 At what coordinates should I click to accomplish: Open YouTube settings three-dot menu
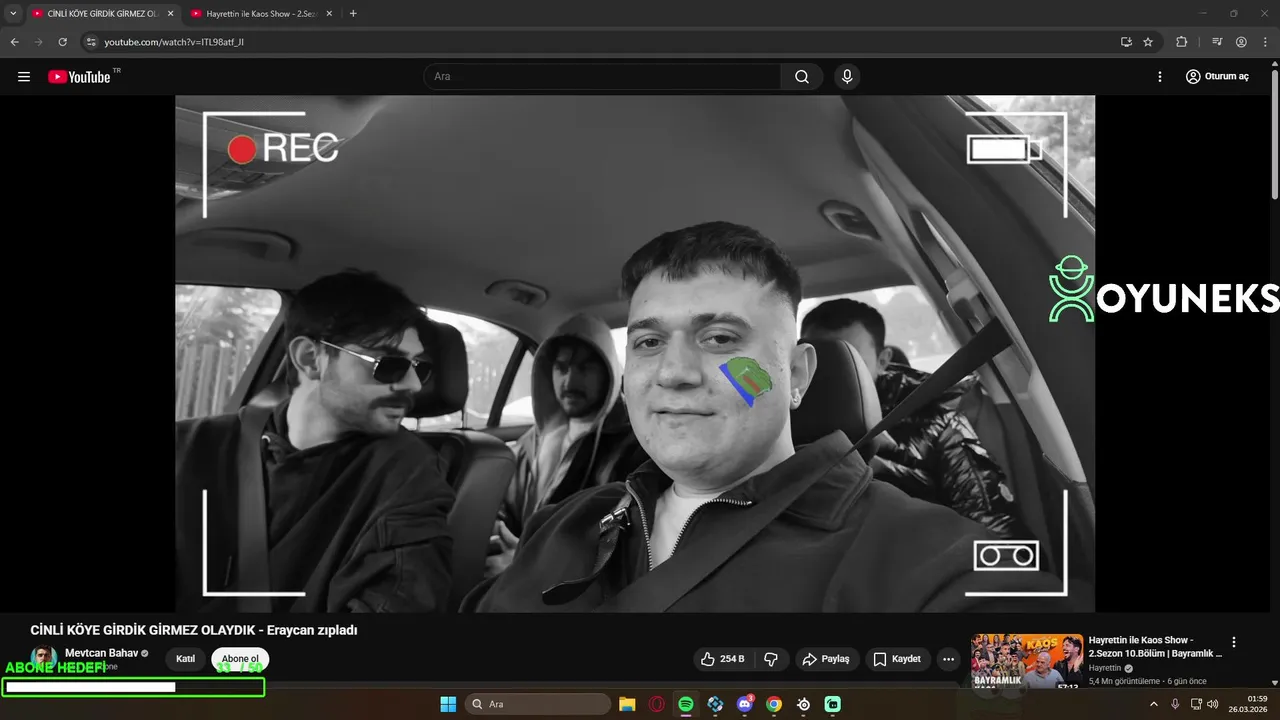pyautogui.click(x=1160, y=77)
